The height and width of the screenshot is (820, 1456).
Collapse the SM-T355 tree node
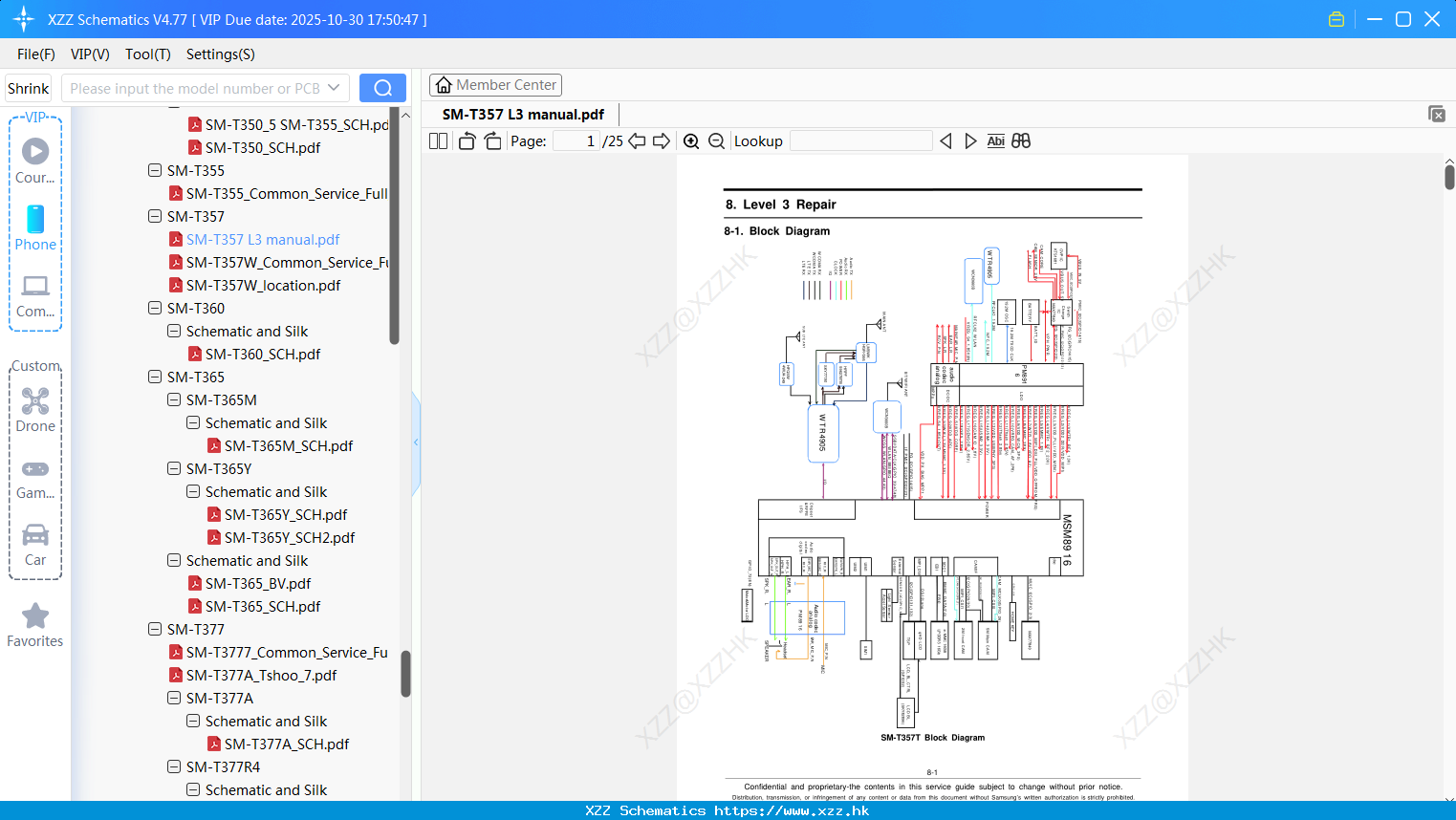[155, 171]
